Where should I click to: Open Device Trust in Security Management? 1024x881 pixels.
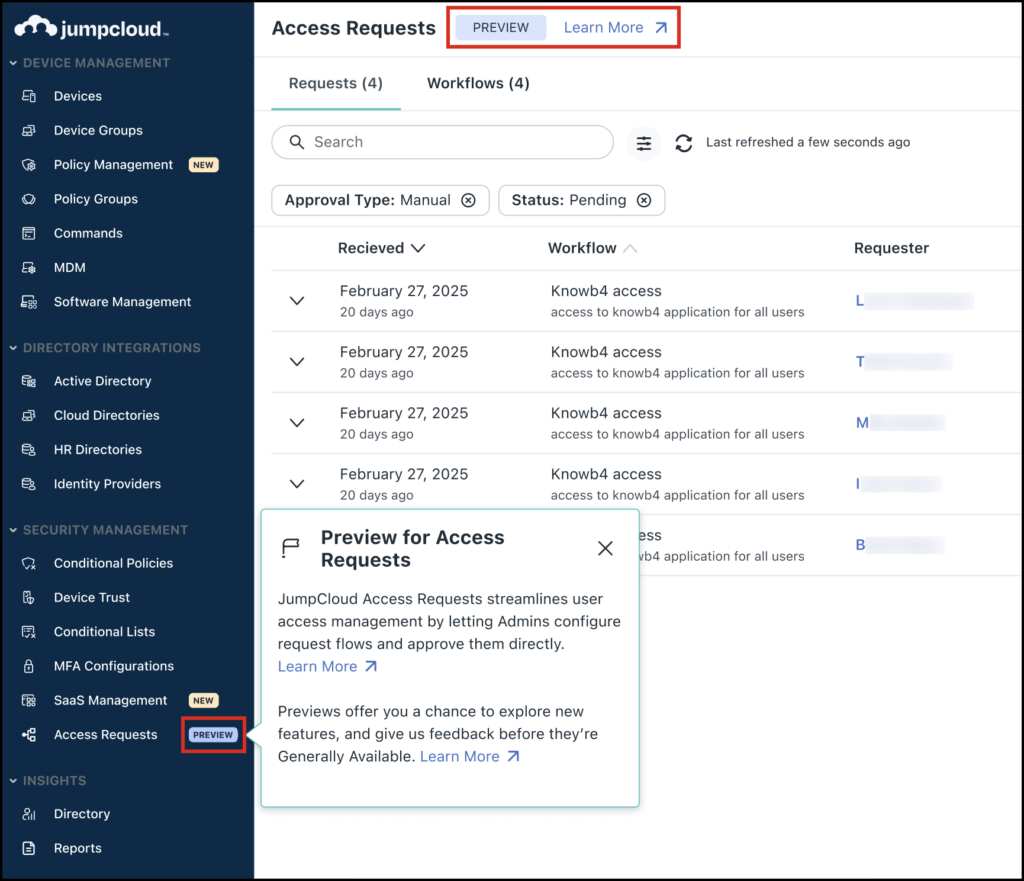click(x=91, y=597)
